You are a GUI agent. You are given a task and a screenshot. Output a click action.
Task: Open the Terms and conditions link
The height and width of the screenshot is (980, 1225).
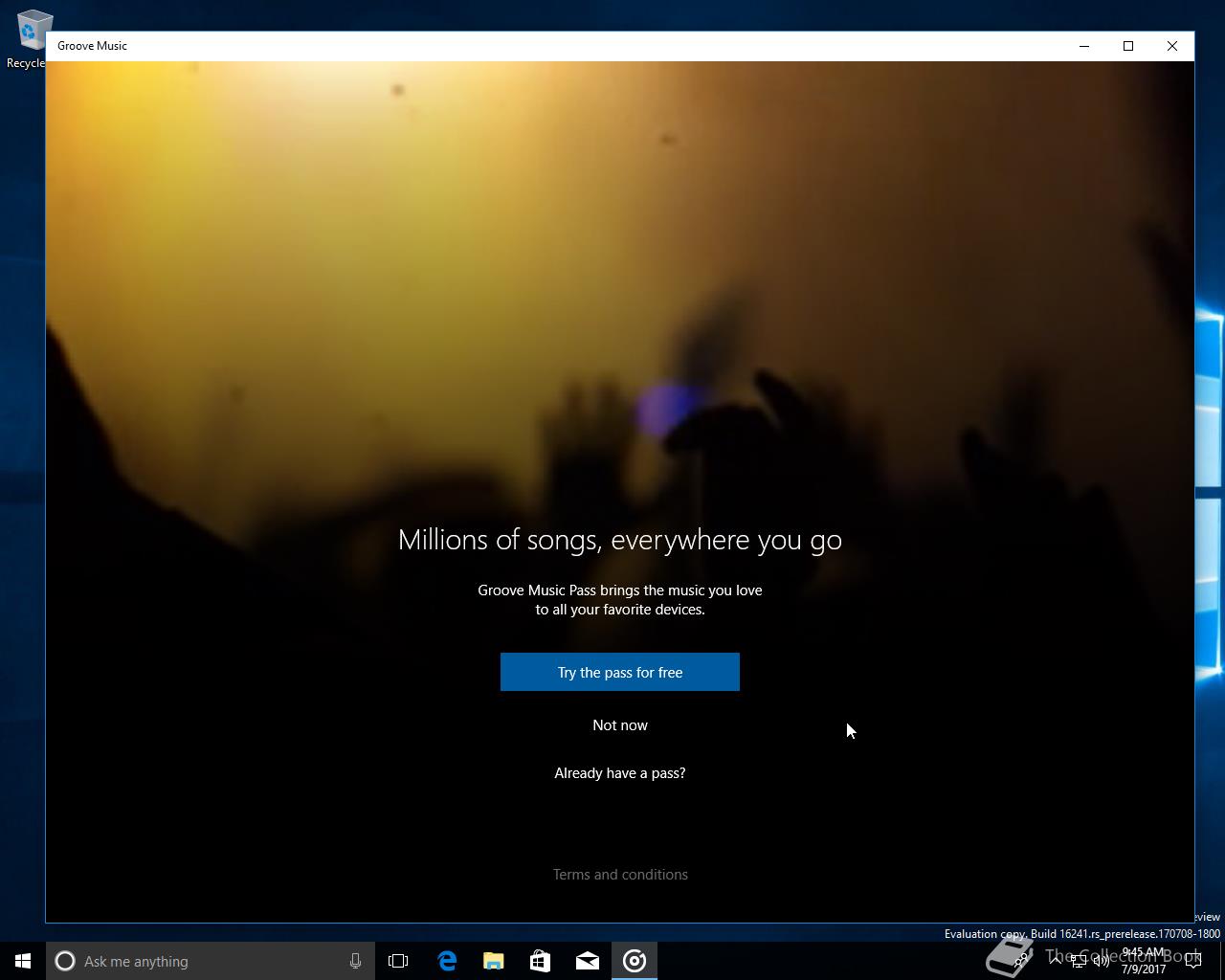pos(620,874)
